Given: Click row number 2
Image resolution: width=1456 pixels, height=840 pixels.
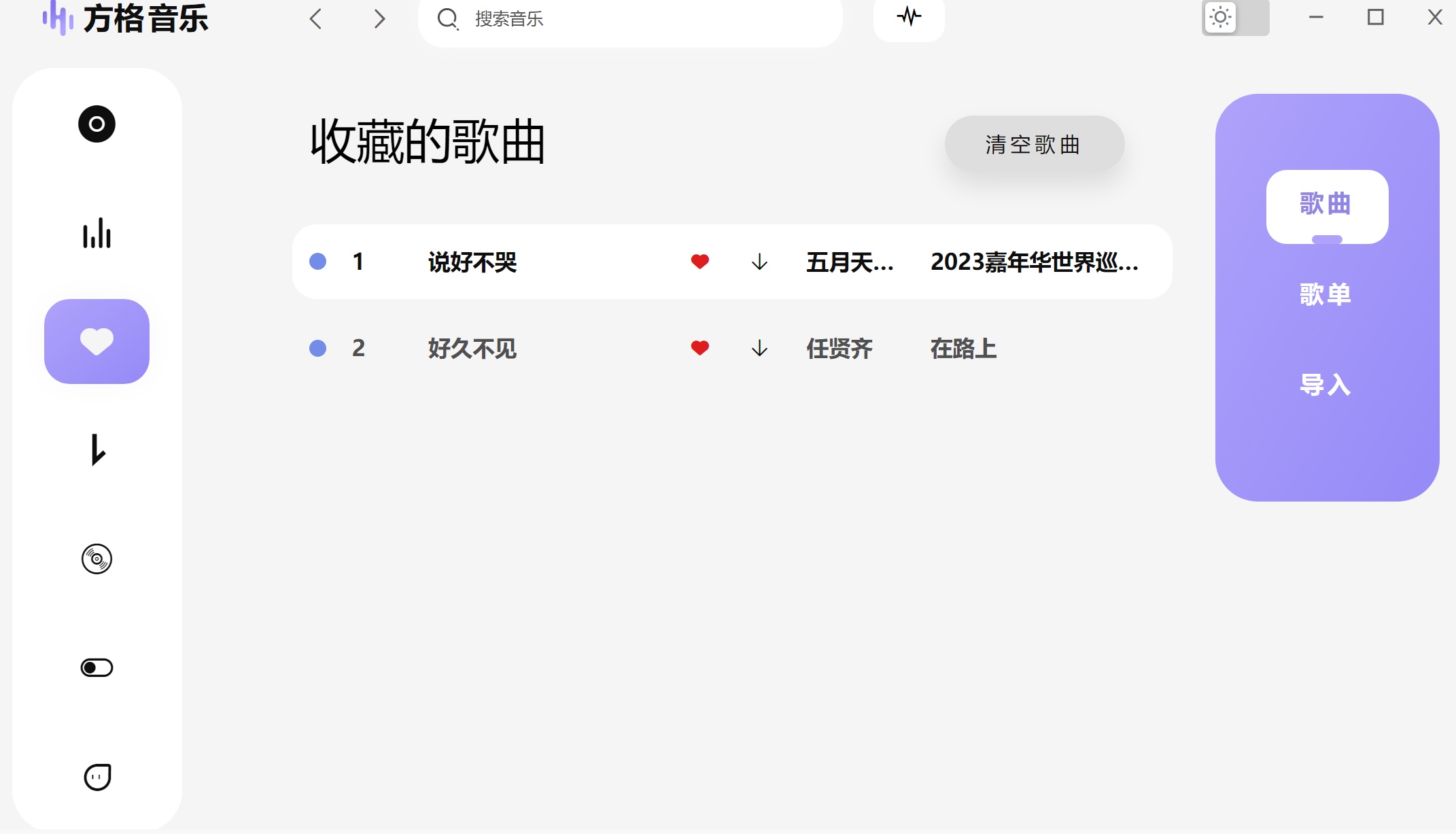Looking at the screenshot, I should click(x=358, y=348).
